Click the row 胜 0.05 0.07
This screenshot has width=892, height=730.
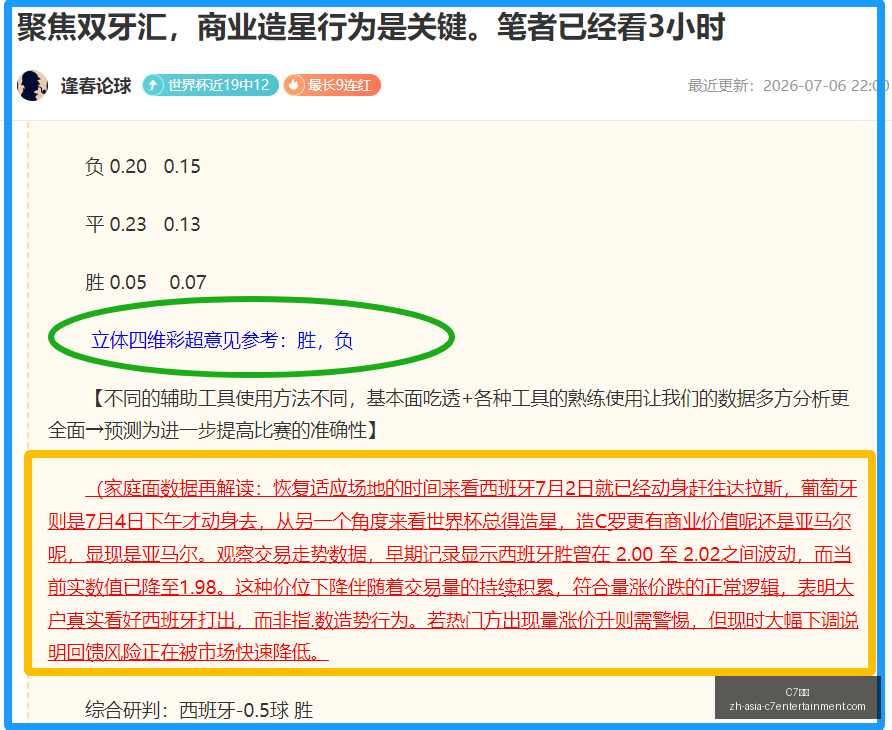point(146,282)
